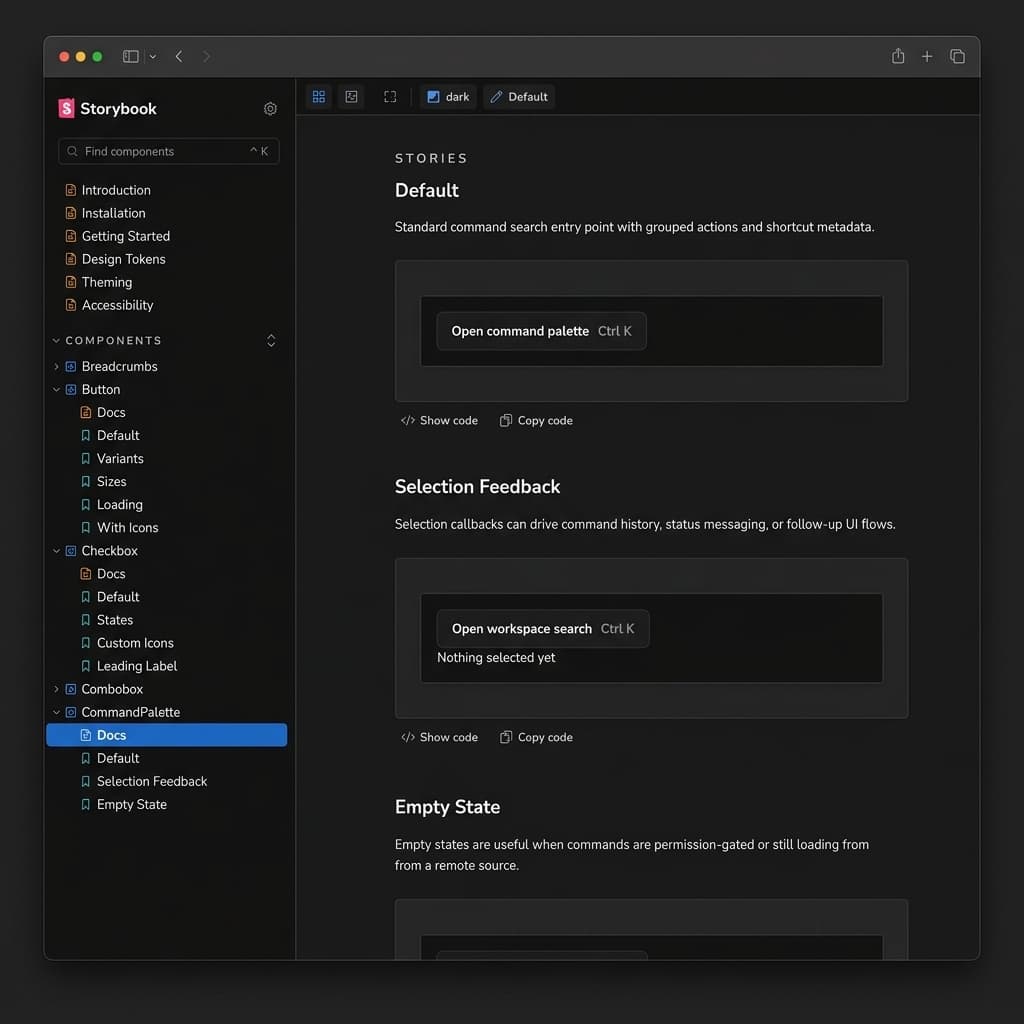
Task: Toggle the browser sidebar icon
Action: point(131,57)
